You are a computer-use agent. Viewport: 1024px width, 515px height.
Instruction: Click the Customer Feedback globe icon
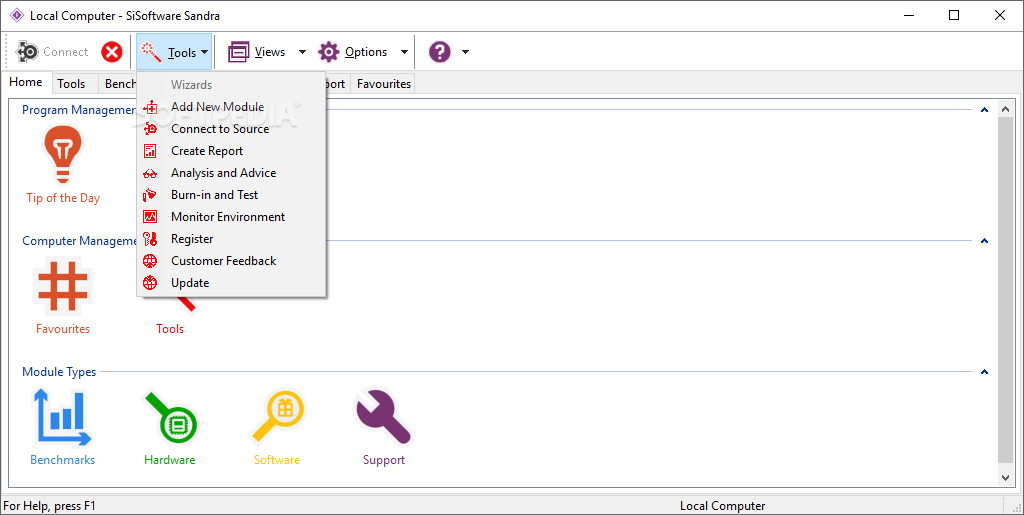click(150, 261)
